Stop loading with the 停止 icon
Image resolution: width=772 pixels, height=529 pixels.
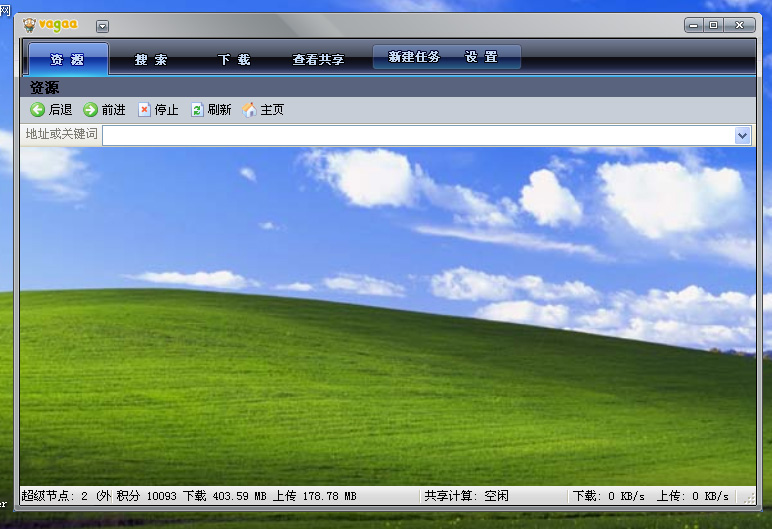(x=144, y=109)
